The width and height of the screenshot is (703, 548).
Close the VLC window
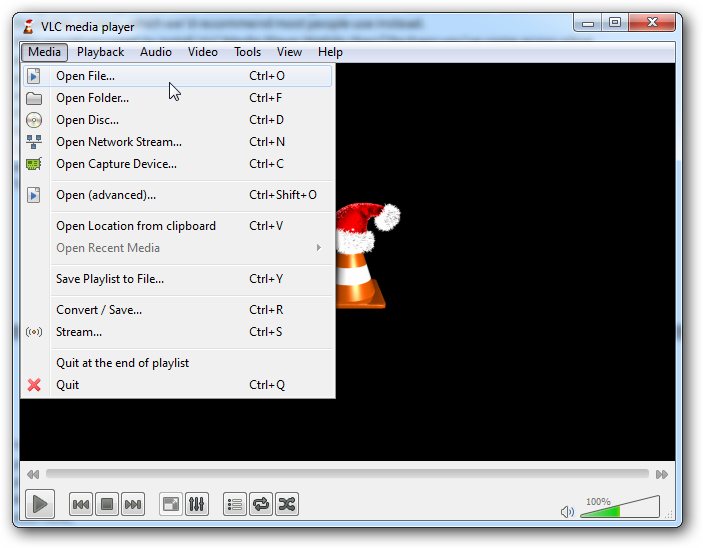tap(652, 22)
